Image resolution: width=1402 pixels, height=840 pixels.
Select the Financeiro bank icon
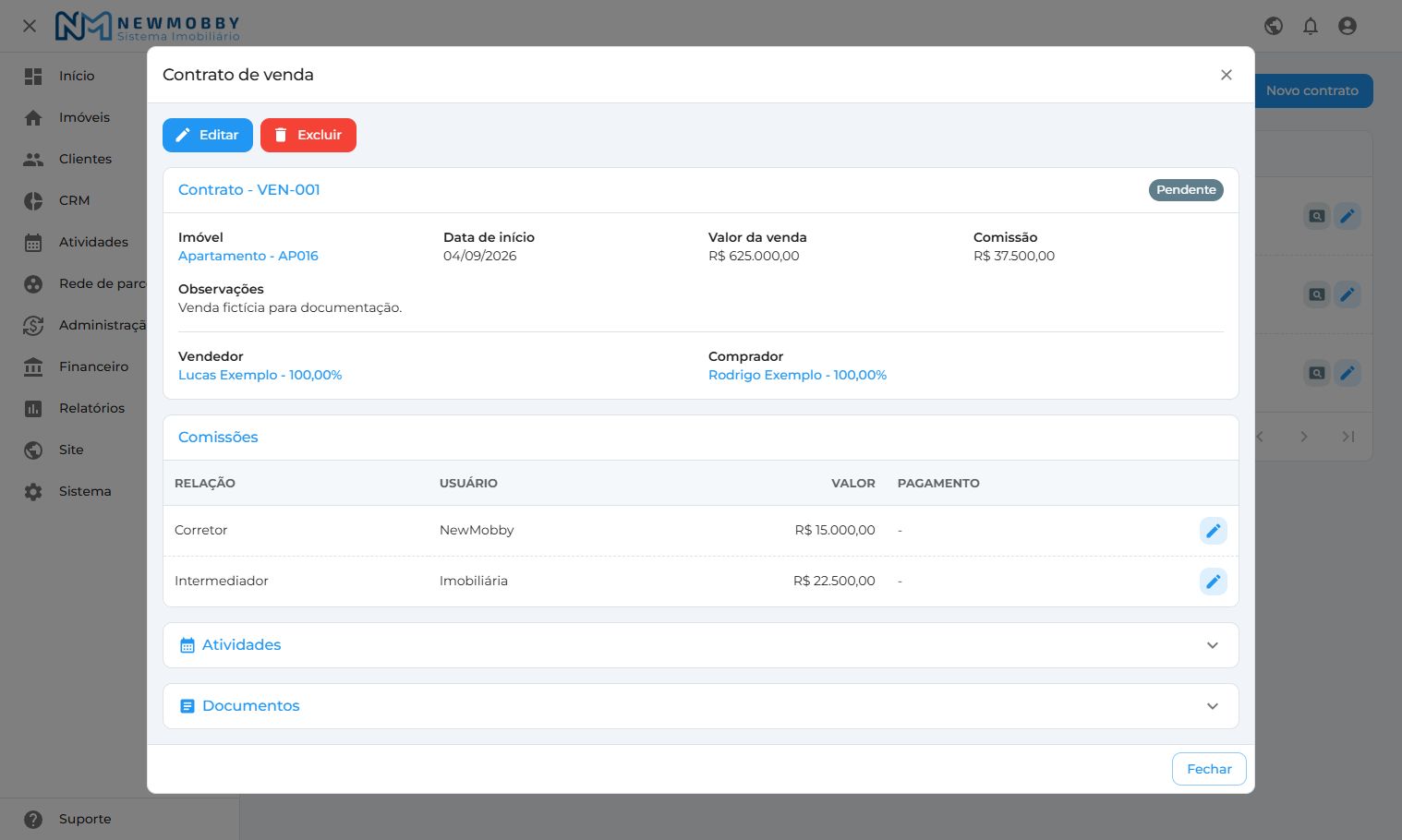tap(33, 366)
